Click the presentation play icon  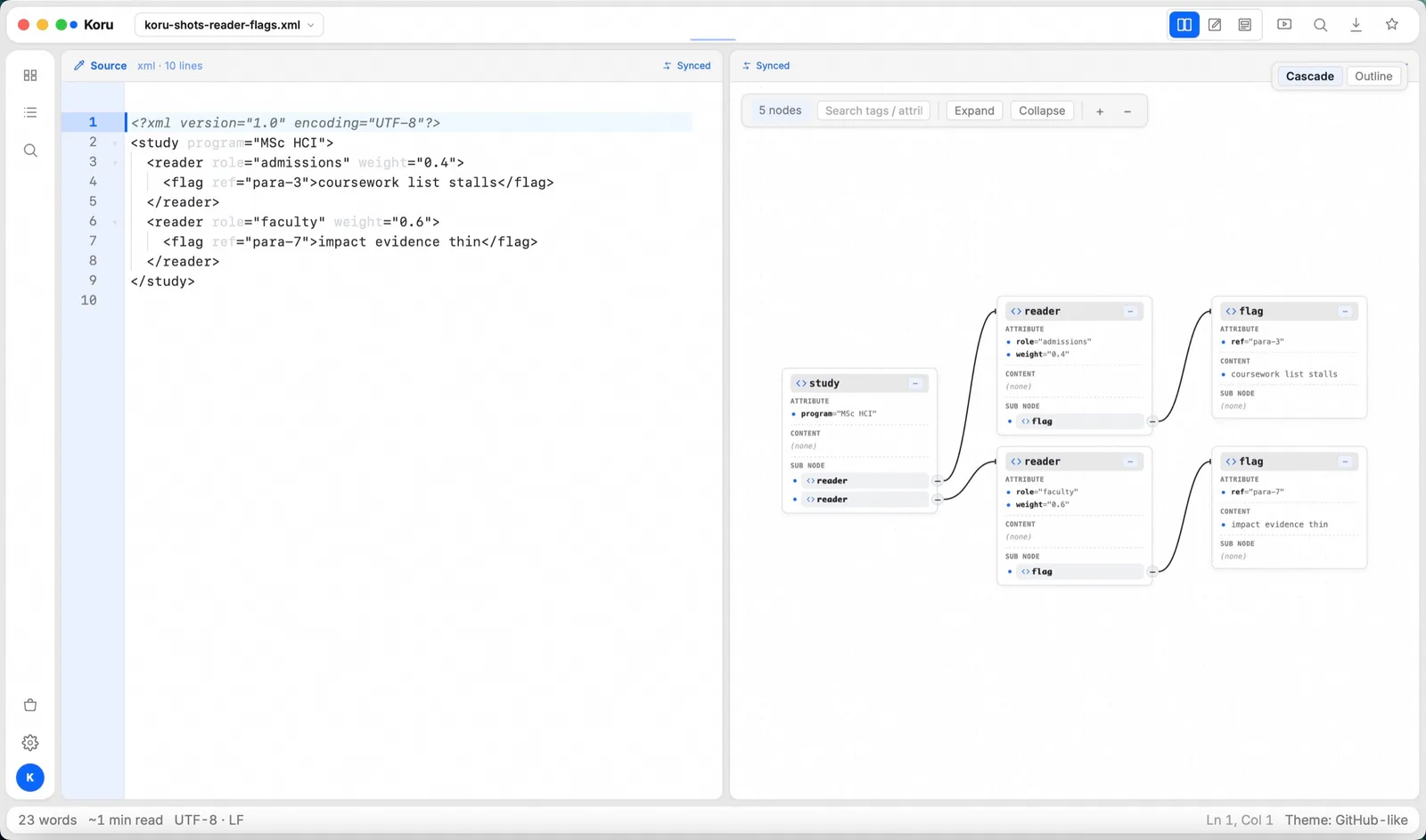[x=1284, y=25]
